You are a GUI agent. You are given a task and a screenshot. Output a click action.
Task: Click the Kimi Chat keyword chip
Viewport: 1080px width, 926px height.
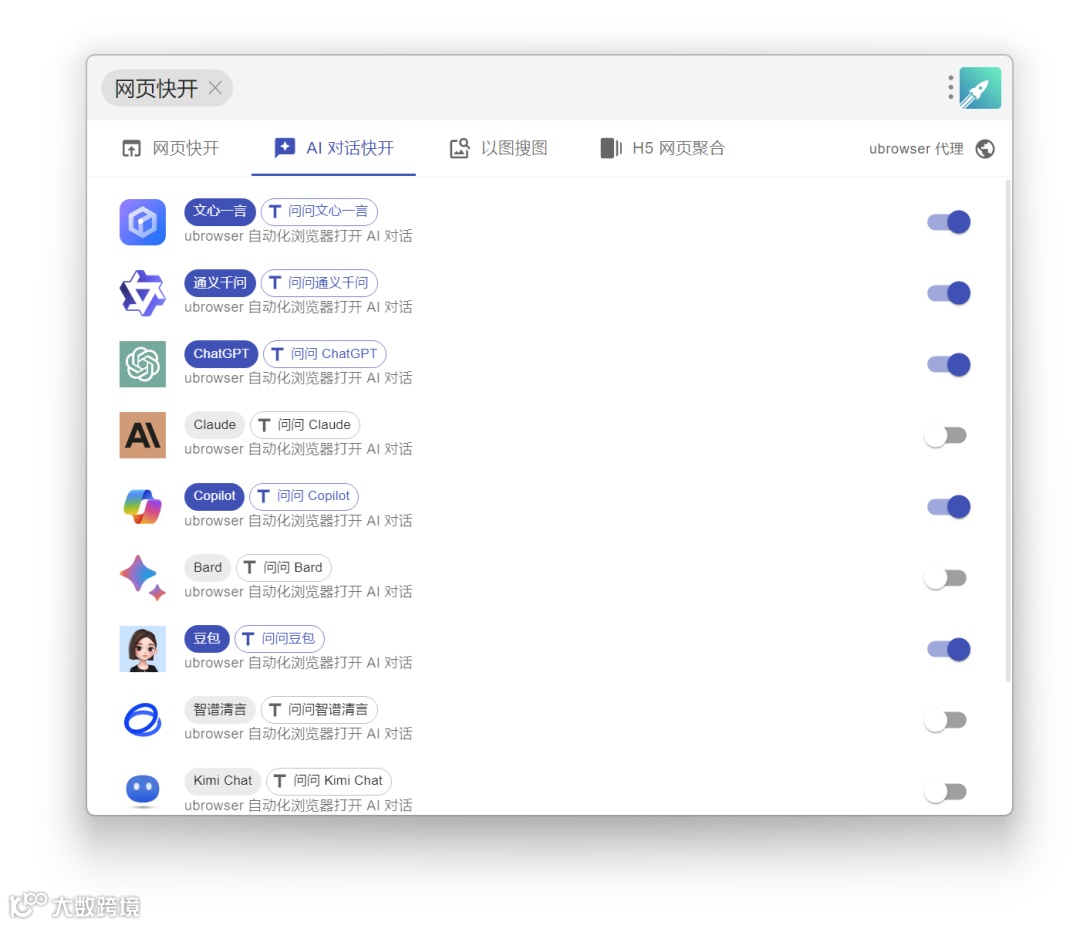222,781
